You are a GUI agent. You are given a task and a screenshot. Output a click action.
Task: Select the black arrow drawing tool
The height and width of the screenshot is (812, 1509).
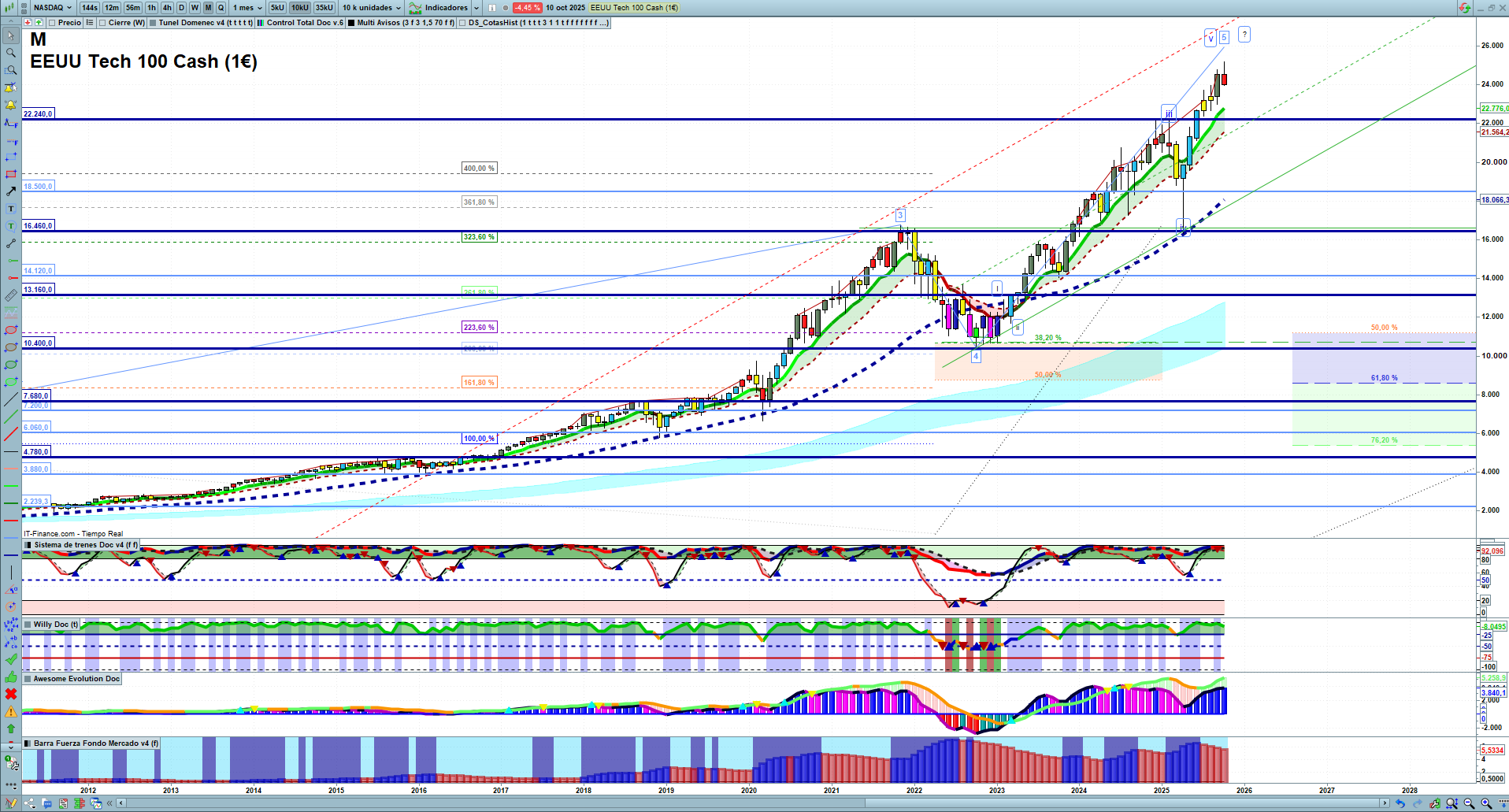tap(10, 191)
